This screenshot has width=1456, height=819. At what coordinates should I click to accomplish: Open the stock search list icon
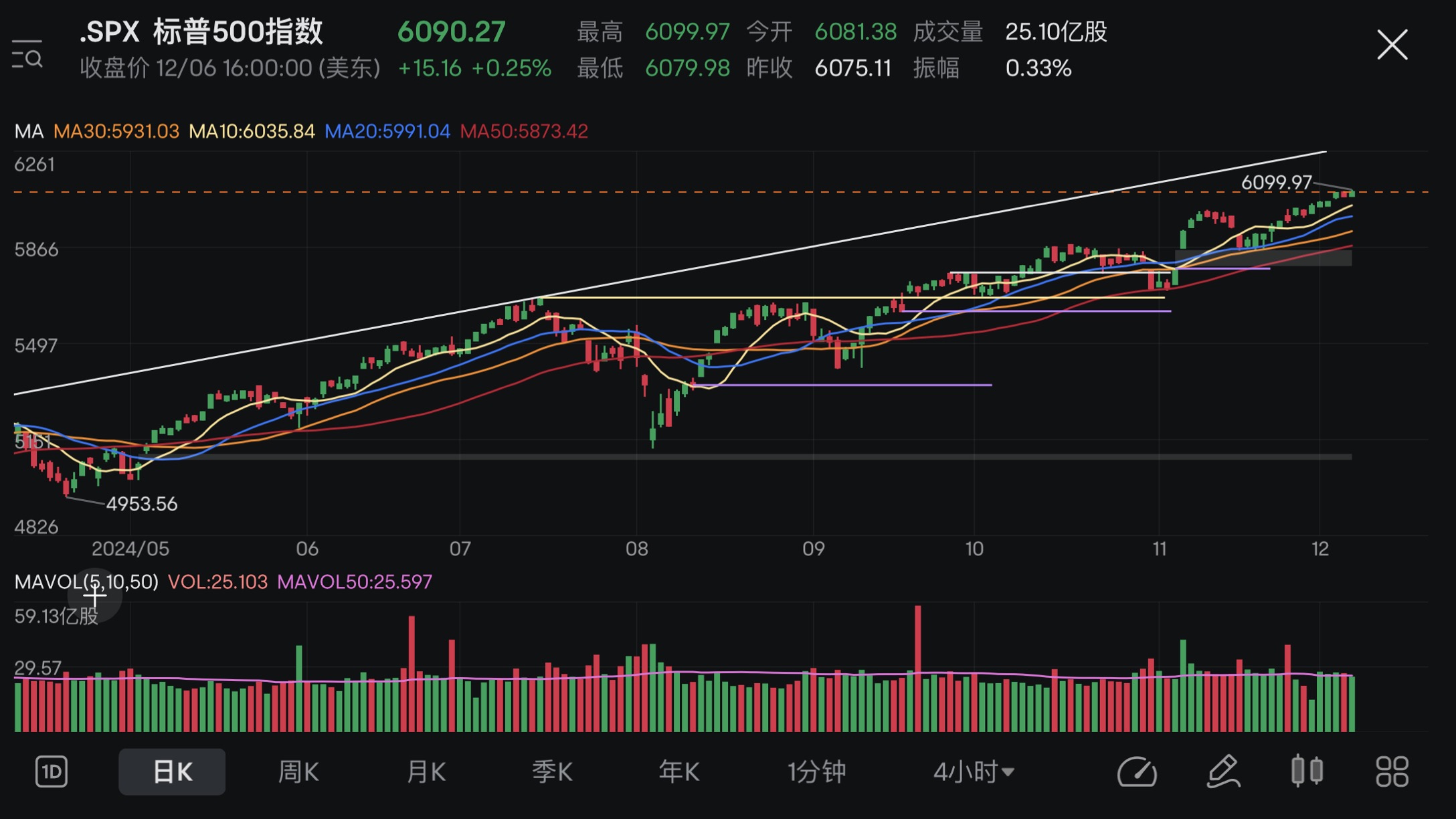[x=27, y=55]
